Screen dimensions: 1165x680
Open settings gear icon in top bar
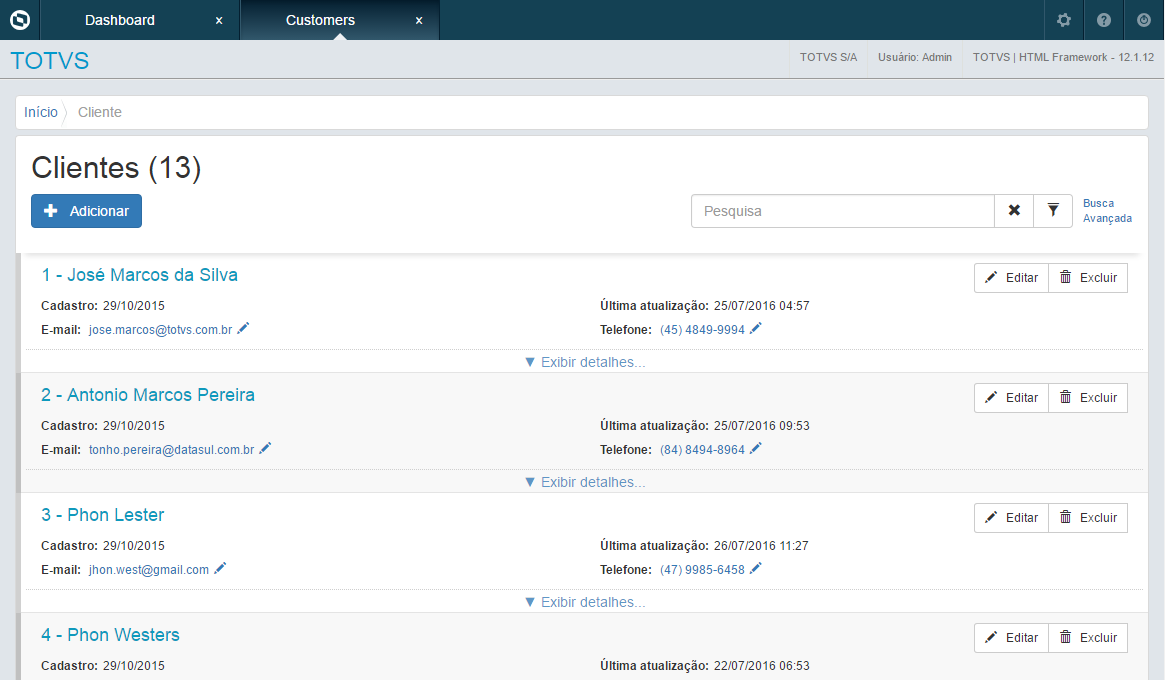(x=1064, y=20)
